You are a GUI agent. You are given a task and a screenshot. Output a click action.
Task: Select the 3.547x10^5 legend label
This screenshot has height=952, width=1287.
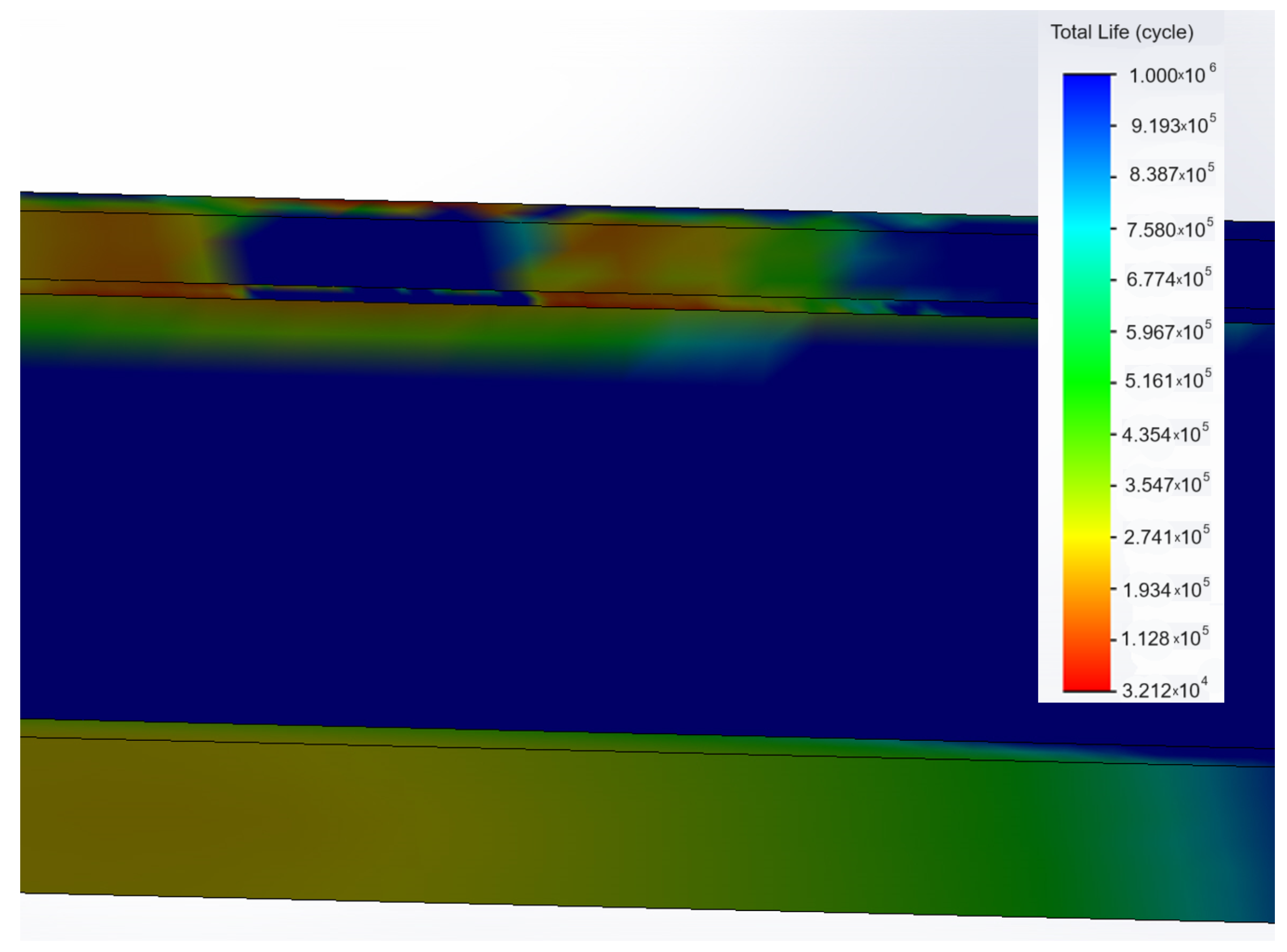click(1166, 485)
